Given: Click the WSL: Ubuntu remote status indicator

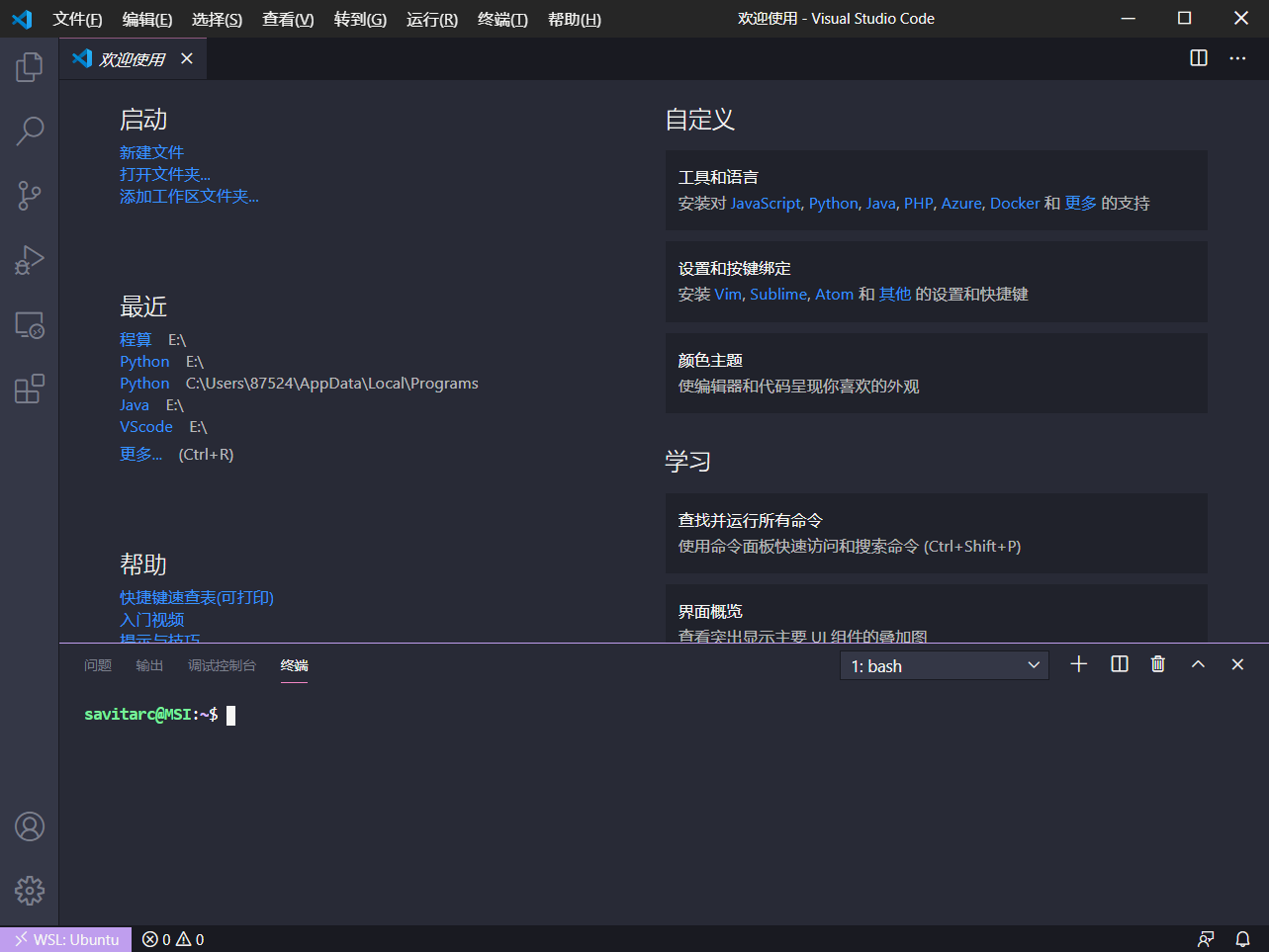Looking at the screenshot, I should (x=66, y=939).
